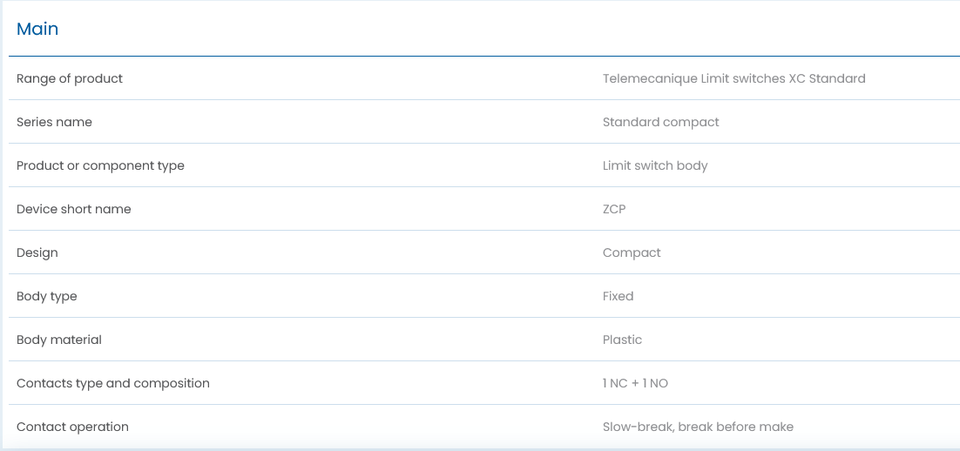Select Contacts type and composition label

tap(113, 383)
